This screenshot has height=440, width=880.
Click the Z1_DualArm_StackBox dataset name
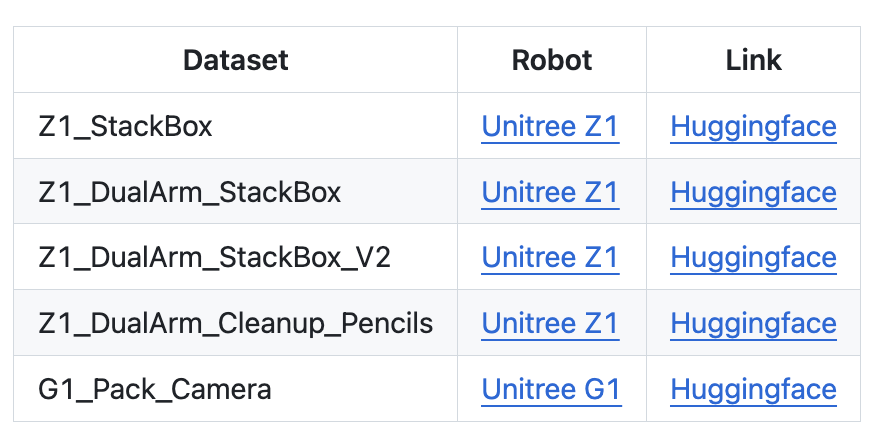[x=189, y=192]
